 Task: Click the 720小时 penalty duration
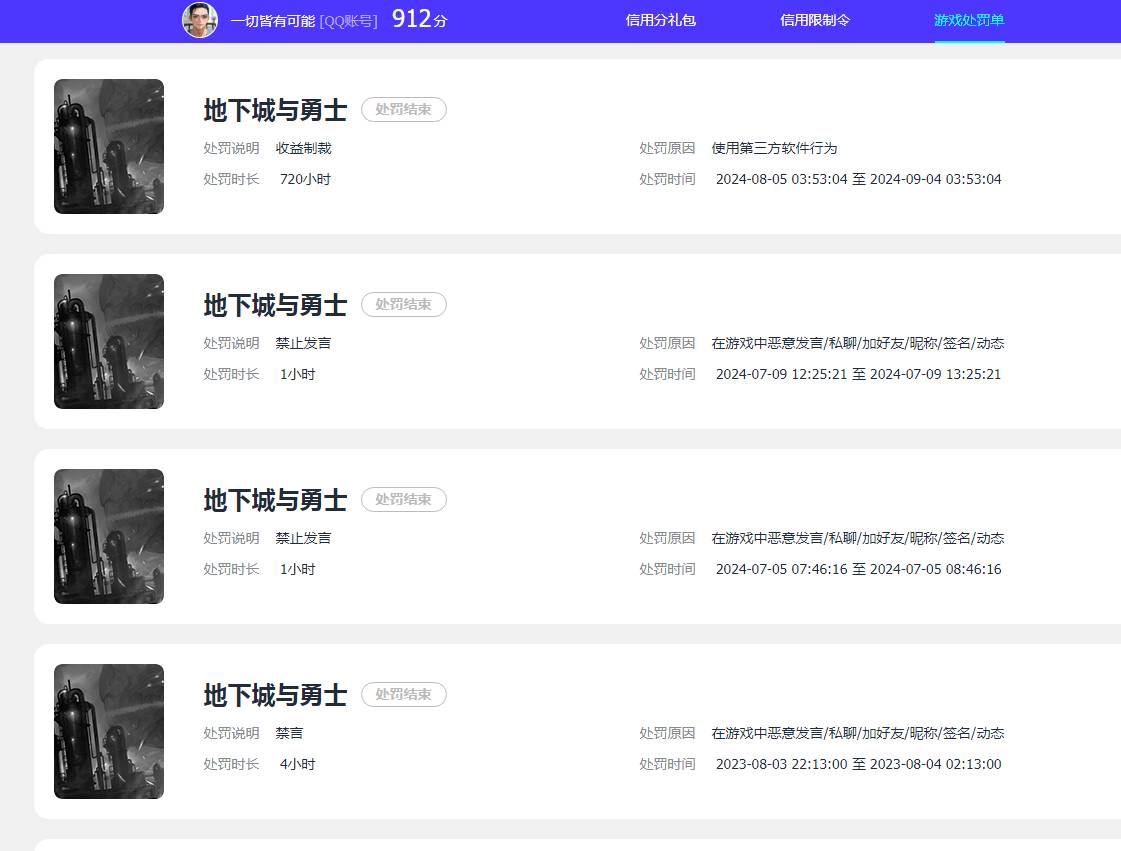305,180
